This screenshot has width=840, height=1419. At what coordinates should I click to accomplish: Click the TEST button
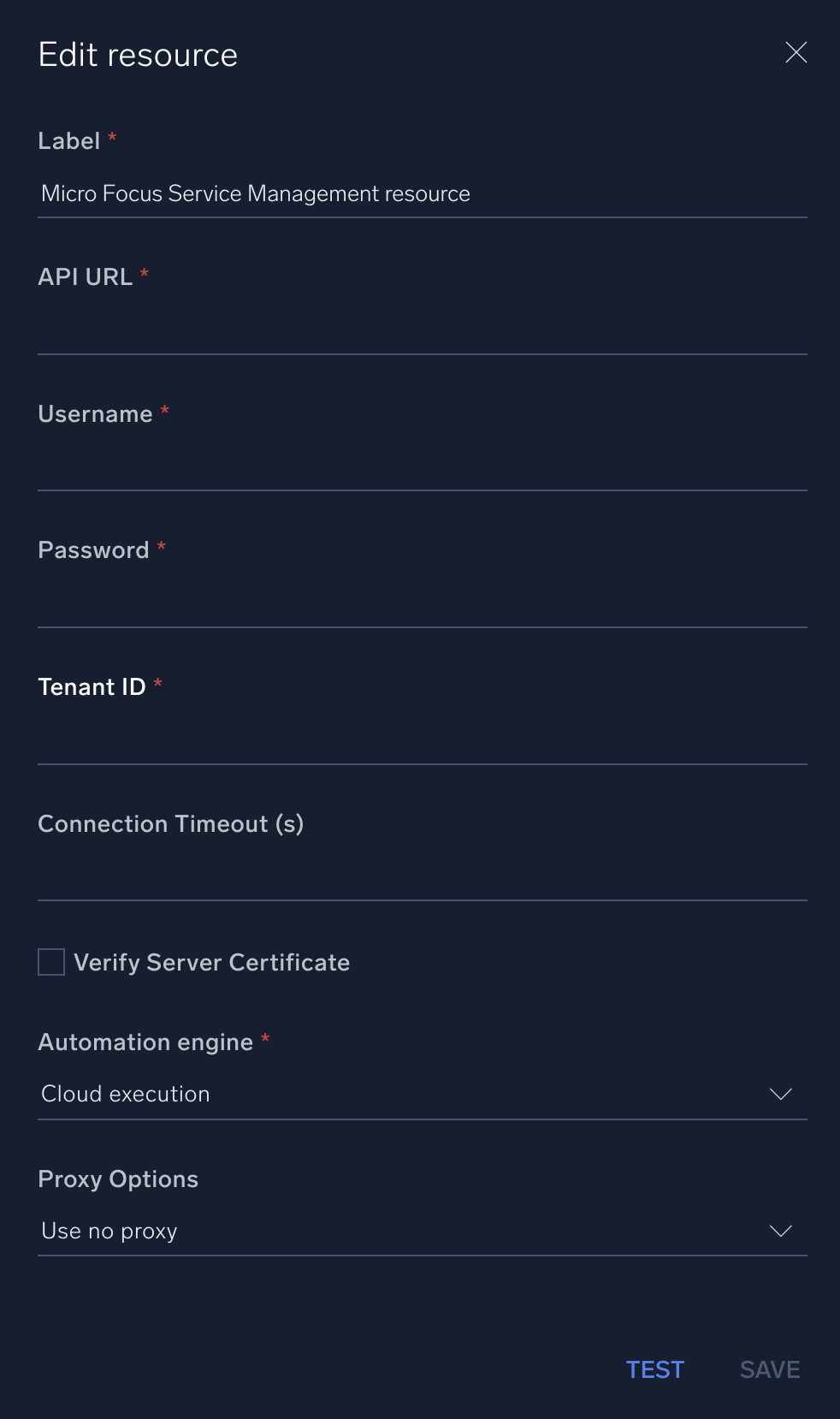(x=655, y=1369)
